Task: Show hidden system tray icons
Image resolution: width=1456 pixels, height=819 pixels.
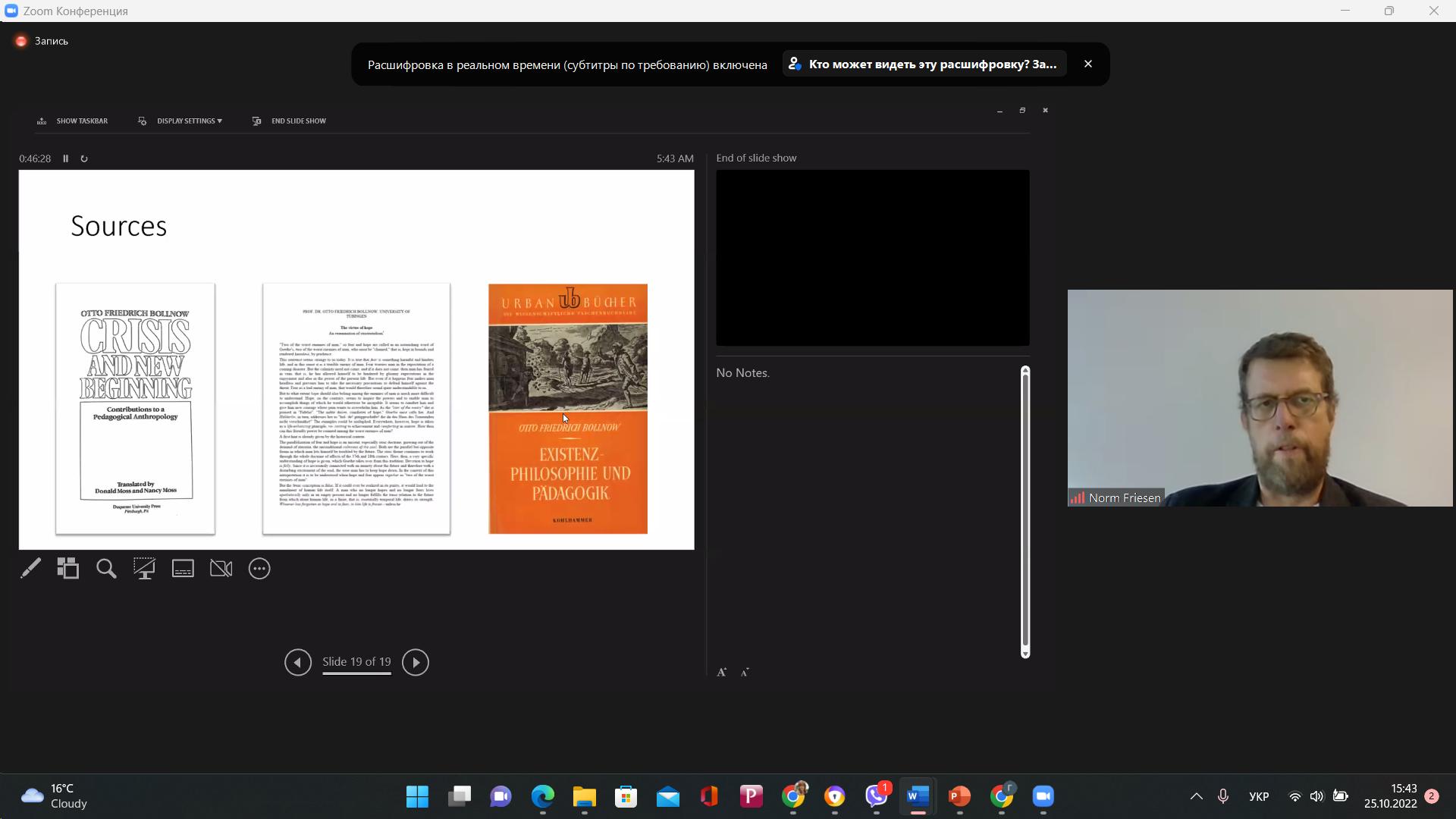Action: coord(1196,796)
